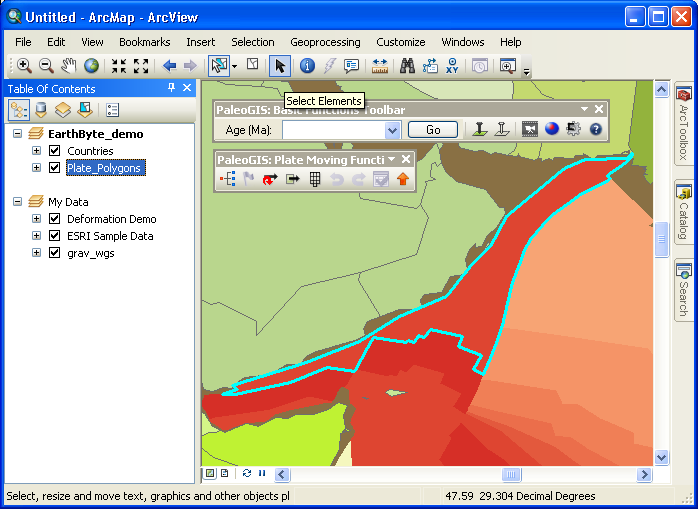
Task: Select the Measure ruler tool
Action: coord(380,66)
